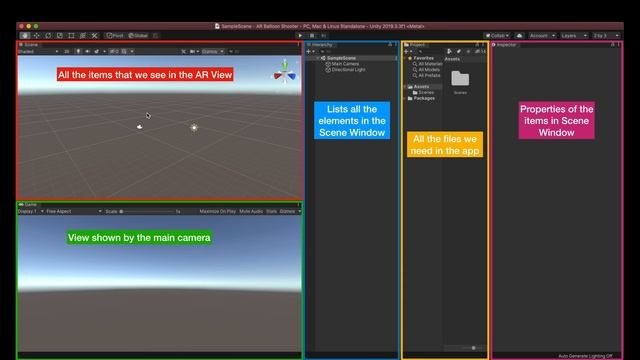Toggle Global handle rotation
640x360 pixels.
point(138,36)
